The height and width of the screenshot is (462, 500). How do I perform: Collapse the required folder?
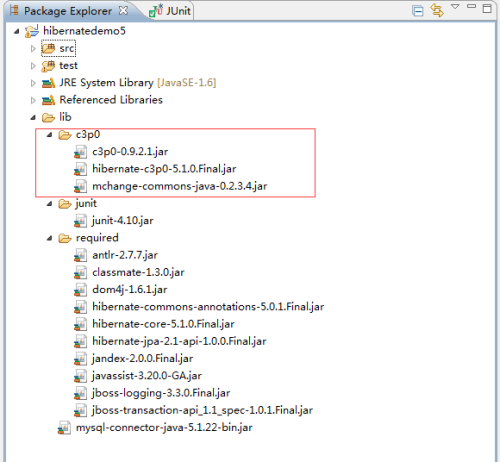49,238
